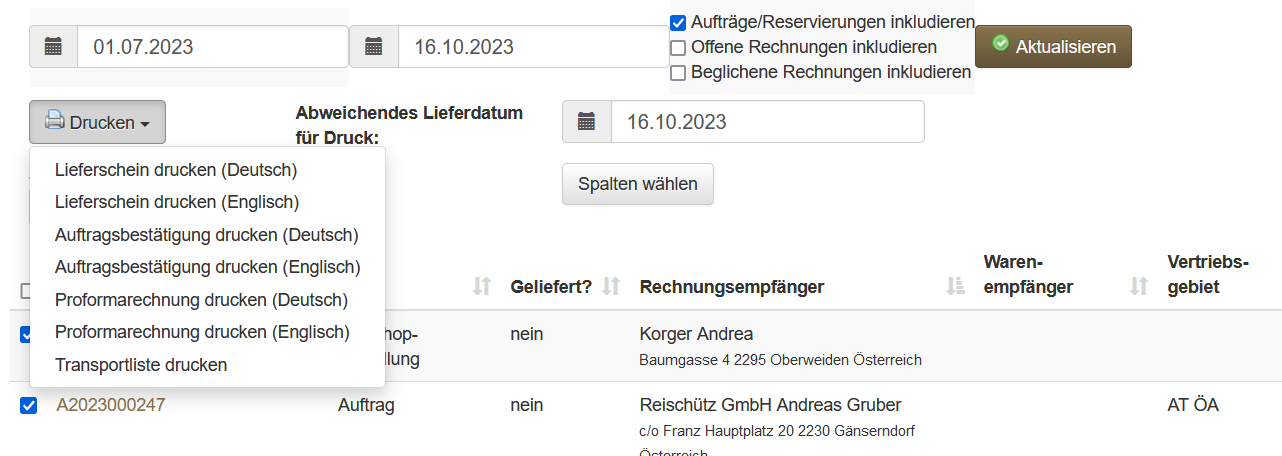The image size is (1282, 456).
Task: Open calendar icon for Abweichendes Lieferdatum
Action: pyautogui.click(x=587, y=122)
